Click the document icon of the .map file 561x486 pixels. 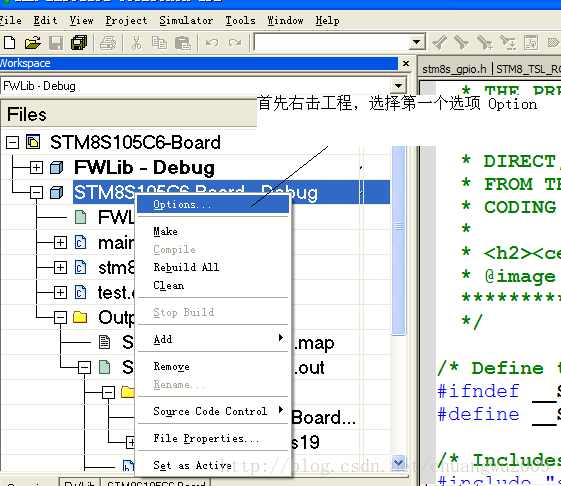[104, 342]
